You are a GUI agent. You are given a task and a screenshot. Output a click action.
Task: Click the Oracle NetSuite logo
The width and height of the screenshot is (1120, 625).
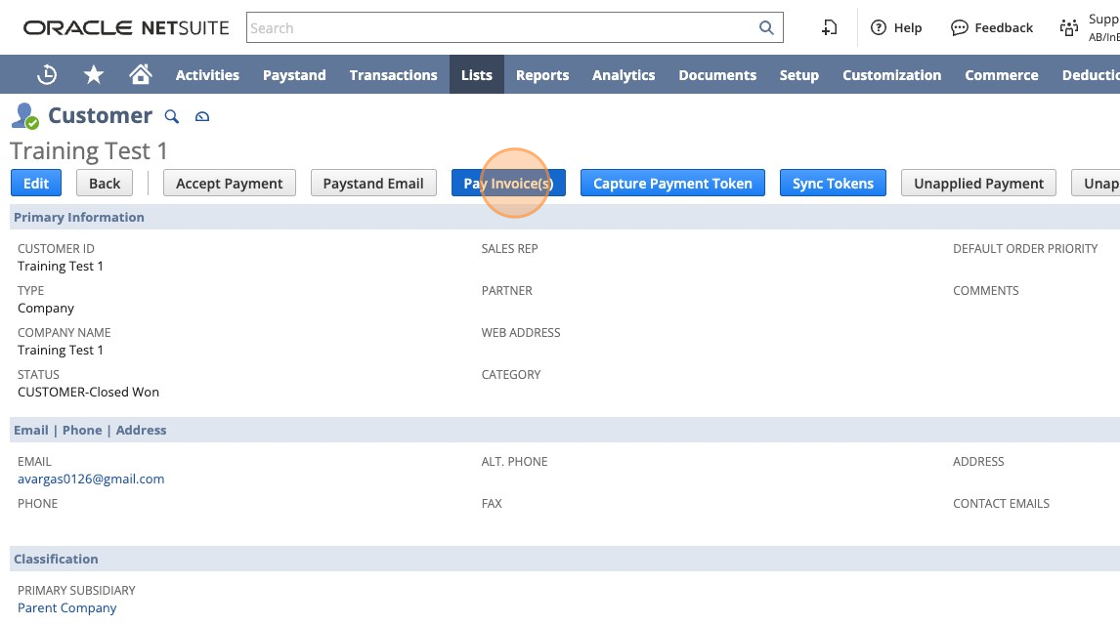126,28
